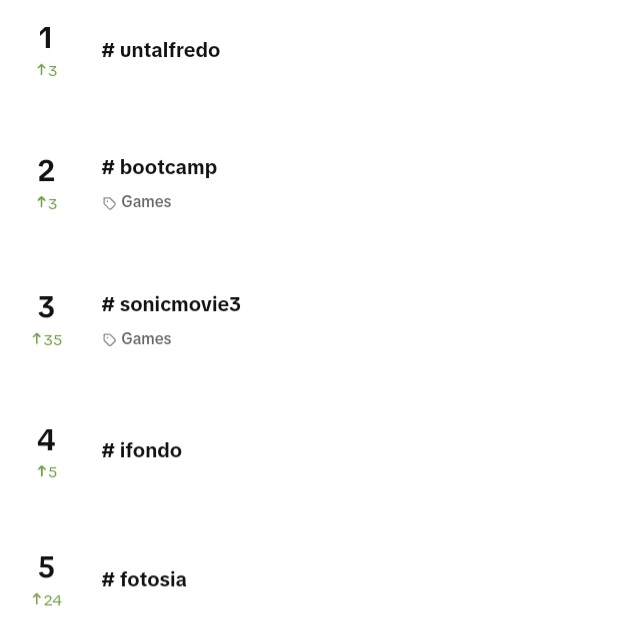Click the green up arrow beside rank 1
Screen dimensions: 628x643
(x=41, y=69)
